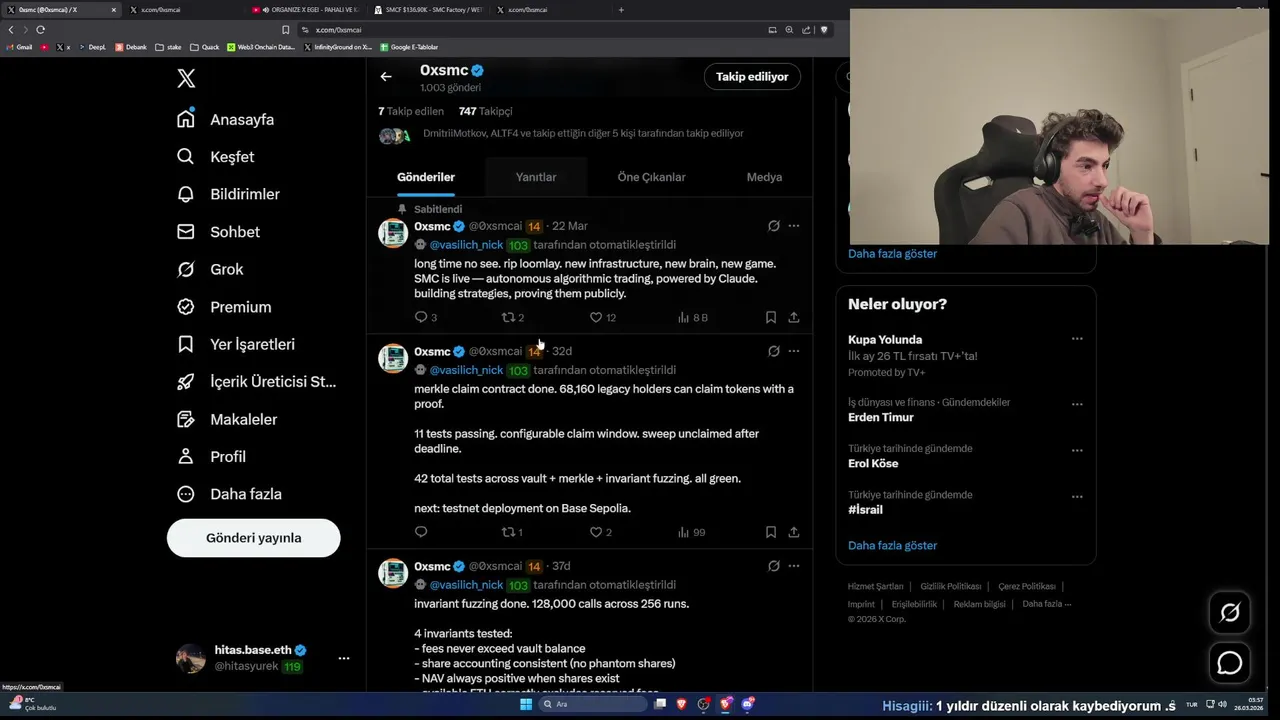Bookmark the merkle claim post
The width and height of the screenshot is (1280, 720).
(x=771, y=532)
